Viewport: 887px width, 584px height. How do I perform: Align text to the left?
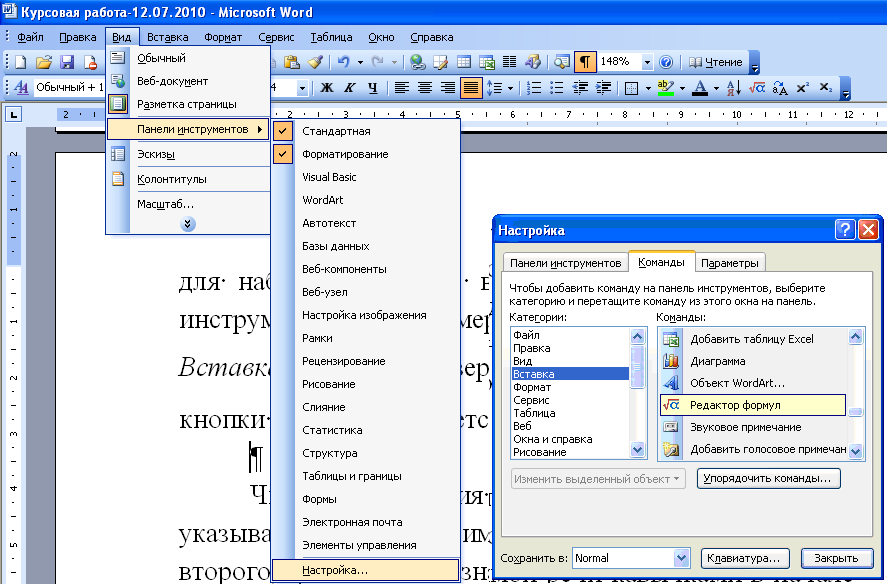point(402,88)
